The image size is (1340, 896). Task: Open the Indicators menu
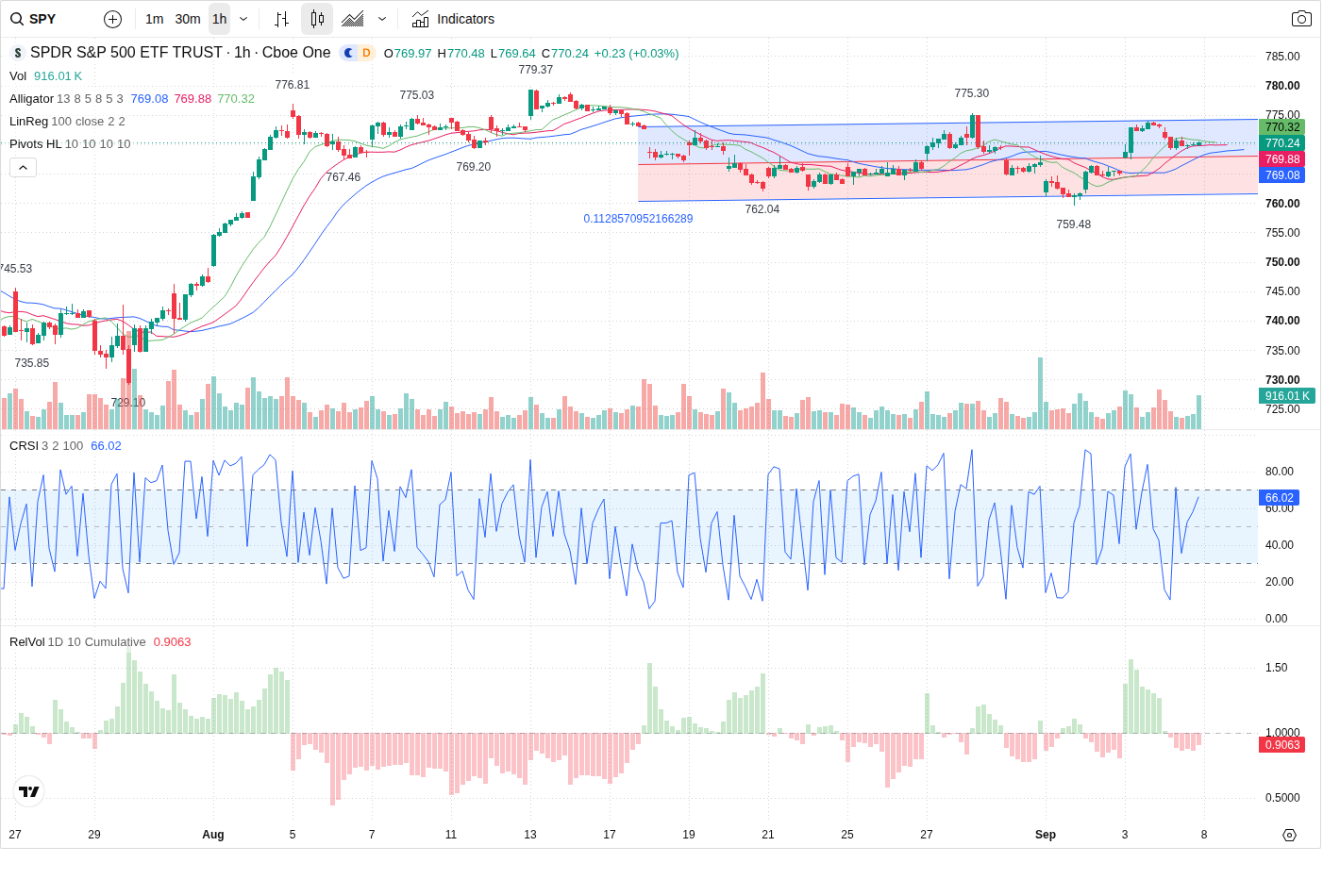(x=453, y=19)
